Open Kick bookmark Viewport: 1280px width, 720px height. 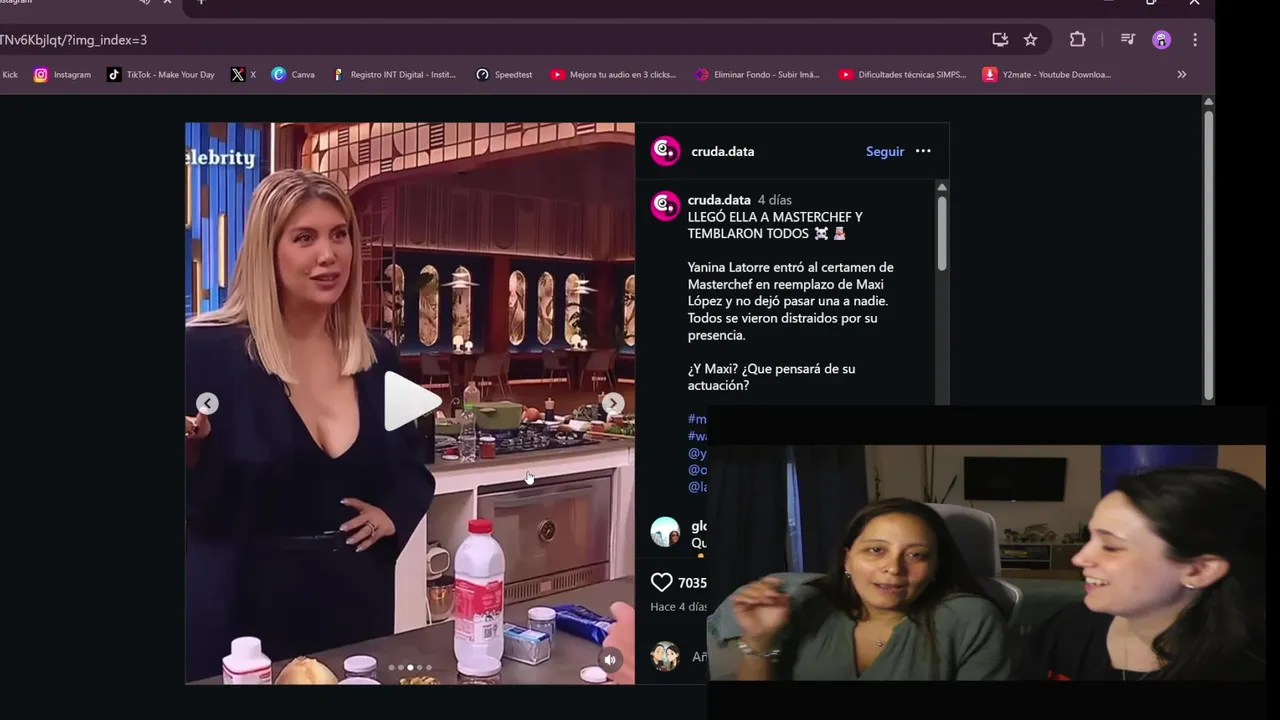tap(9, 74)
